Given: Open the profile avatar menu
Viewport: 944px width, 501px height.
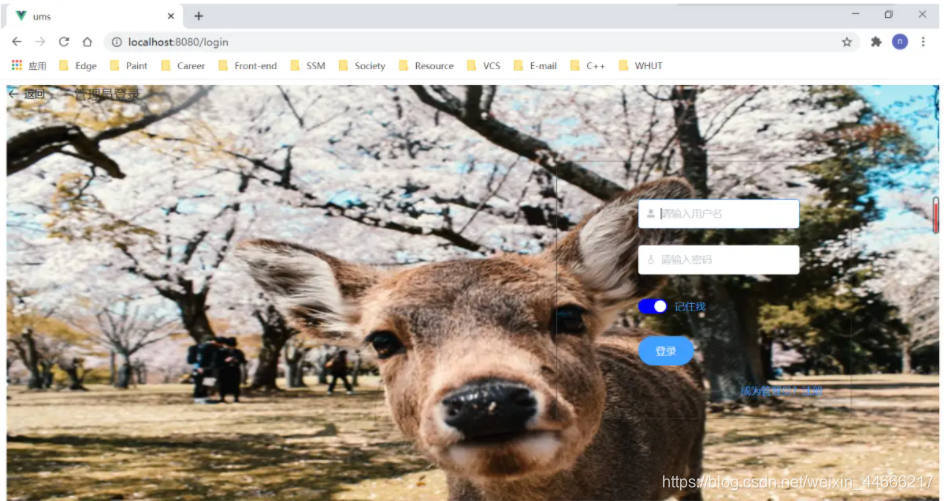Looking at the screenshot, I should click(899, 42).
